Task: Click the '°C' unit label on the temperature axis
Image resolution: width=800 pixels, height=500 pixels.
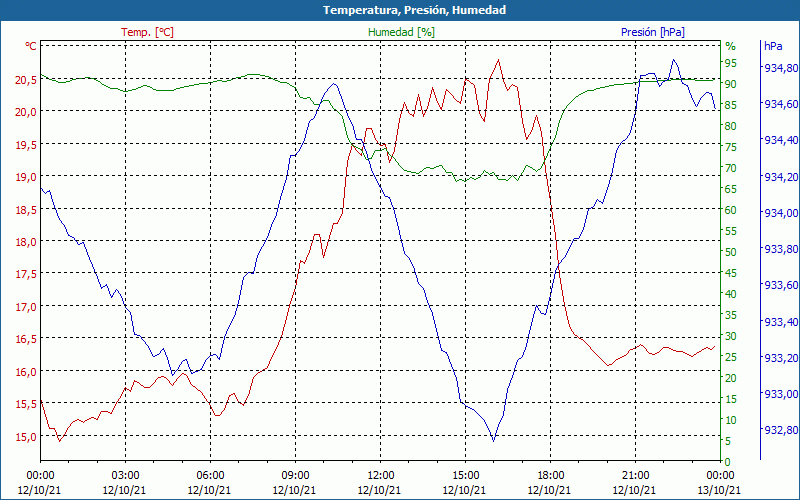Action: point(31,46)
